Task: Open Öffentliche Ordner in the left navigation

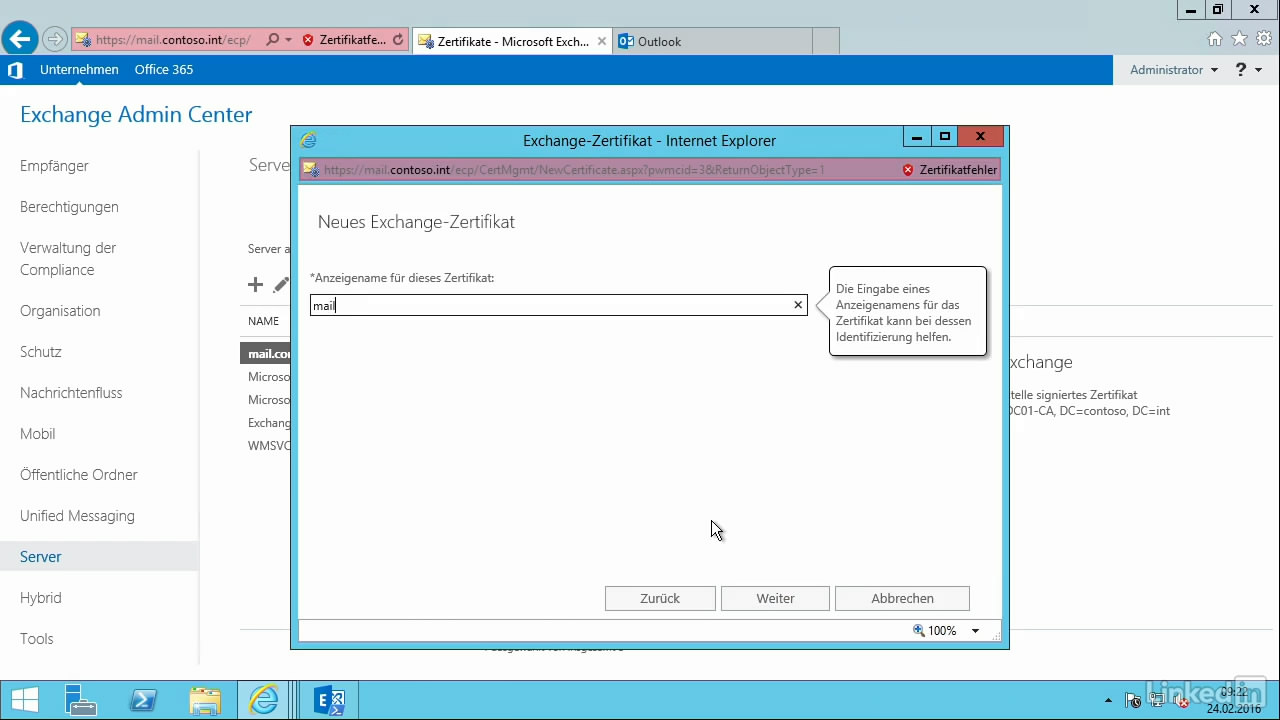Action: coord(79,475)
